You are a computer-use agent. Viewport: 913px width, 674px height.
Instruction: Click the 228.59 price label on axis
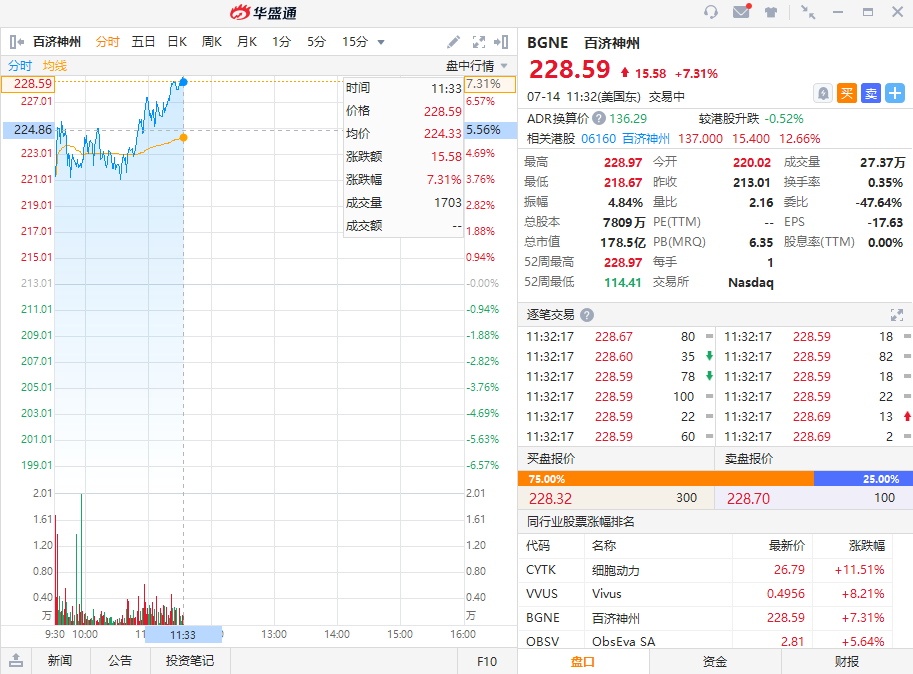pos(29,84)
